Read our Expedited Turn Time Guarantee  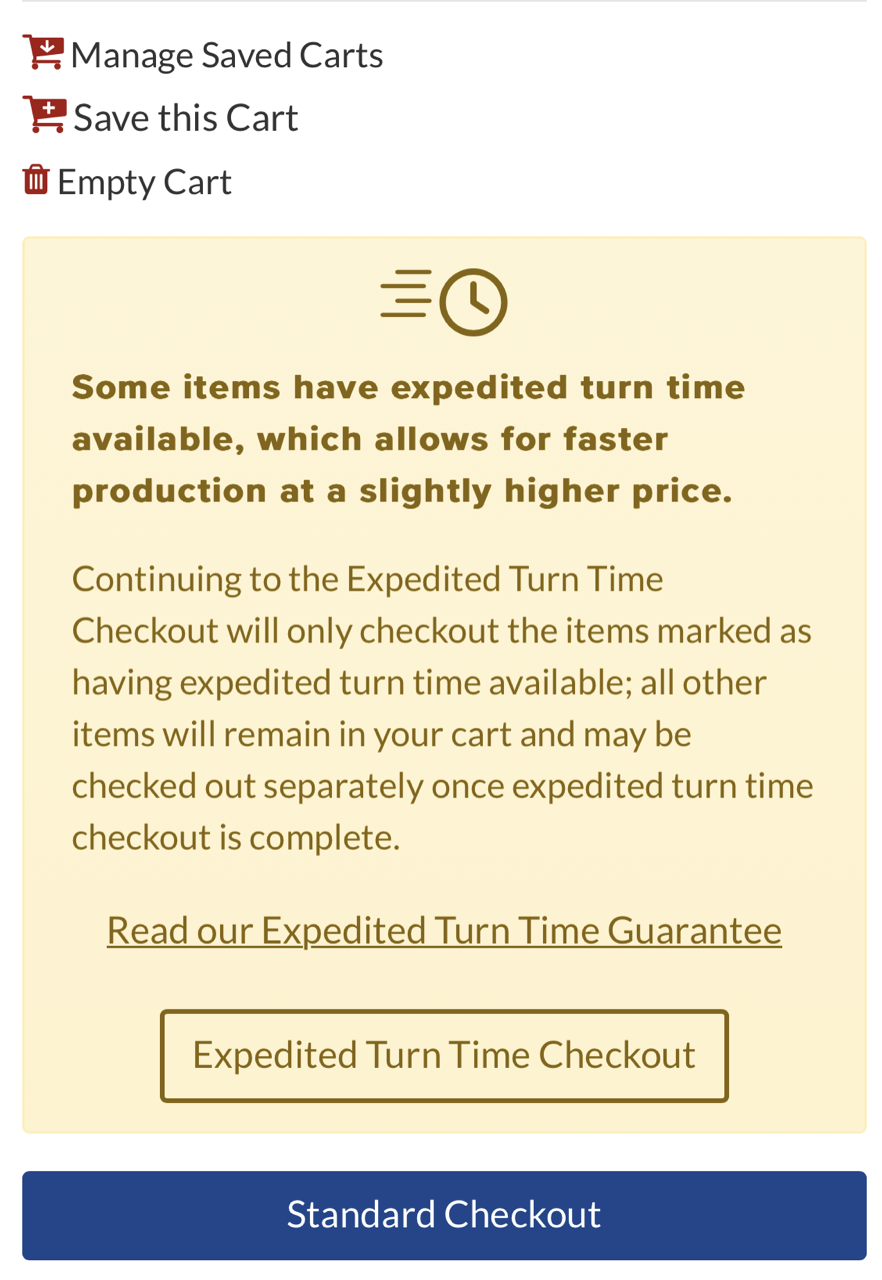click(444, 928)
